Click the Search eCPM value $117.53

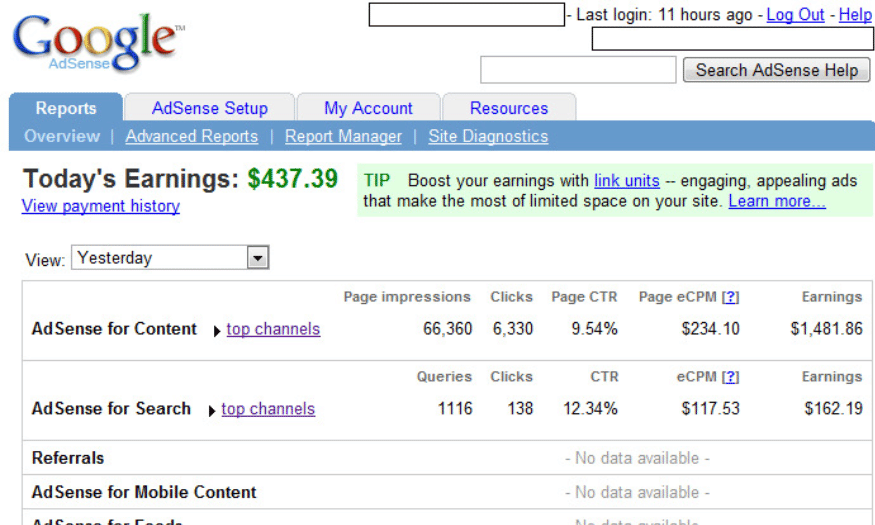coord(710,408)
